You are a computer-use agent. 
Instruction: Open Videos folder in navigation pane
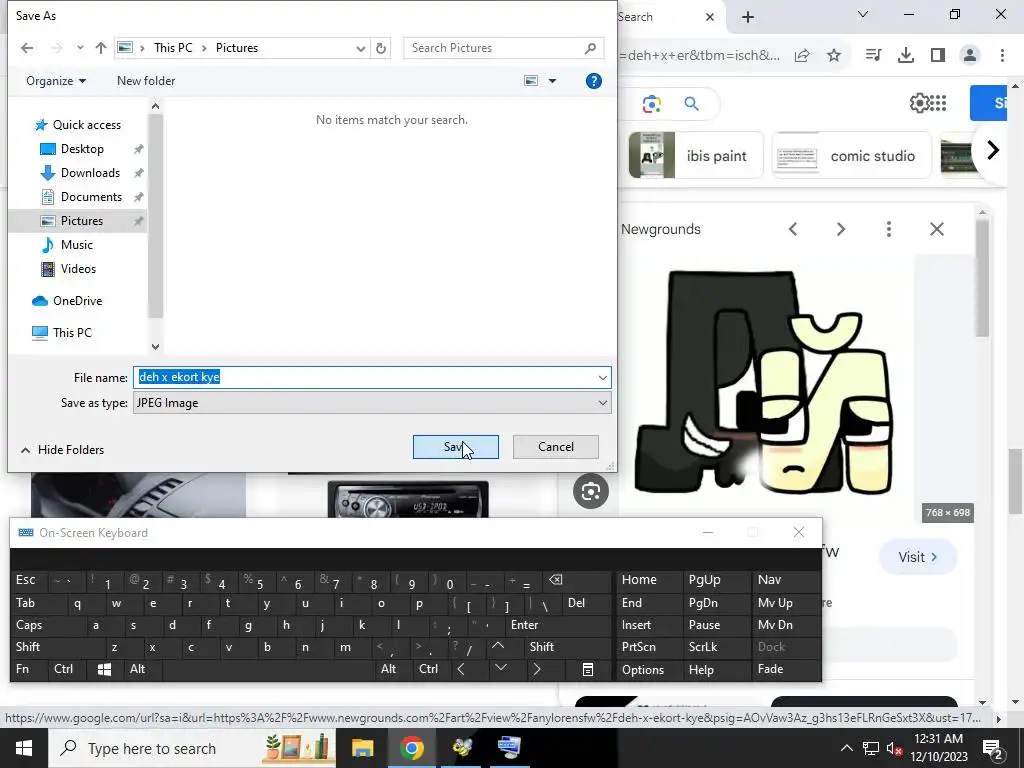pos(78,269)
